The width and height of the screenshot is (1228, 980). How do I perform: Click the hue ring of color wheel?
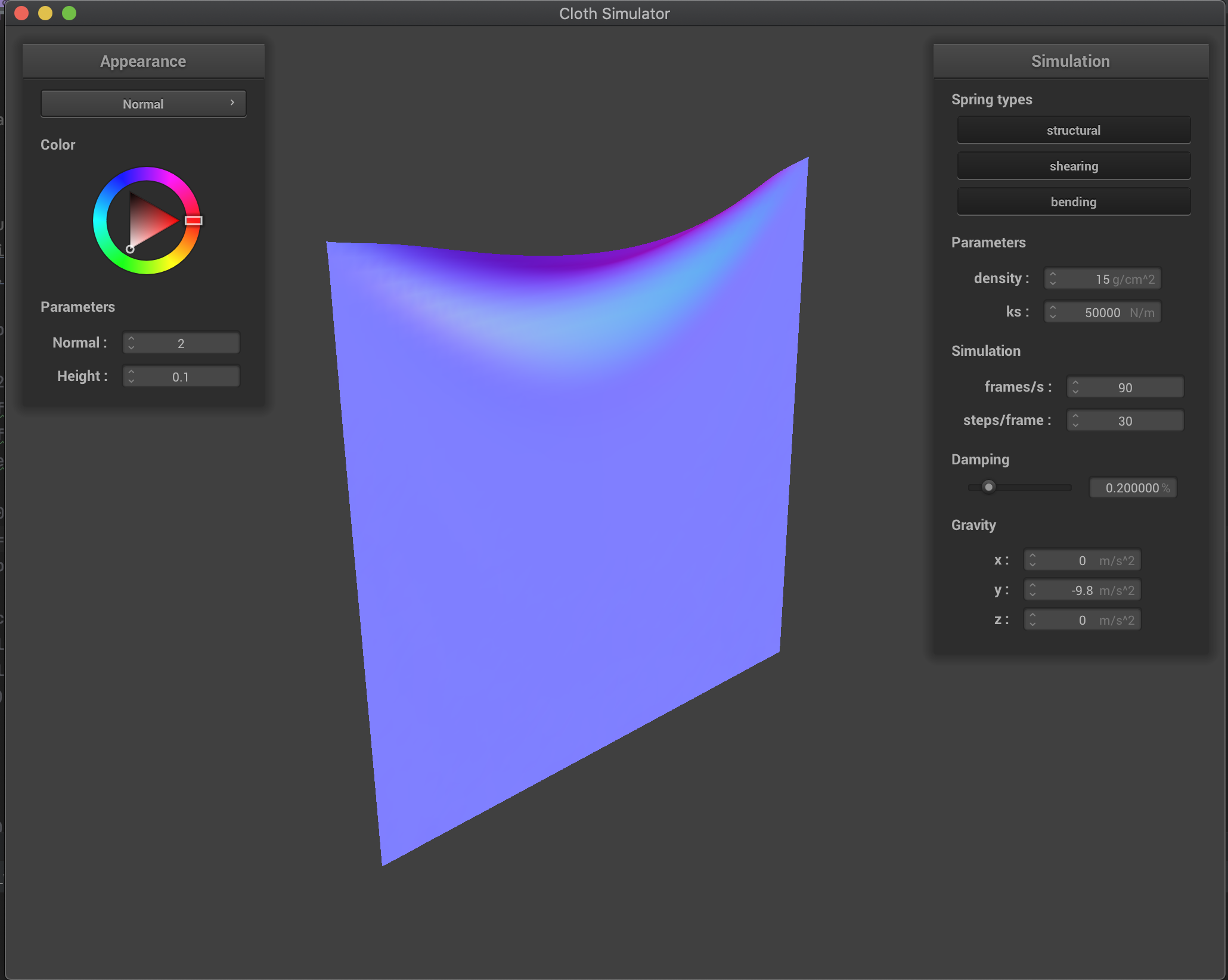[x=100, y=221]
